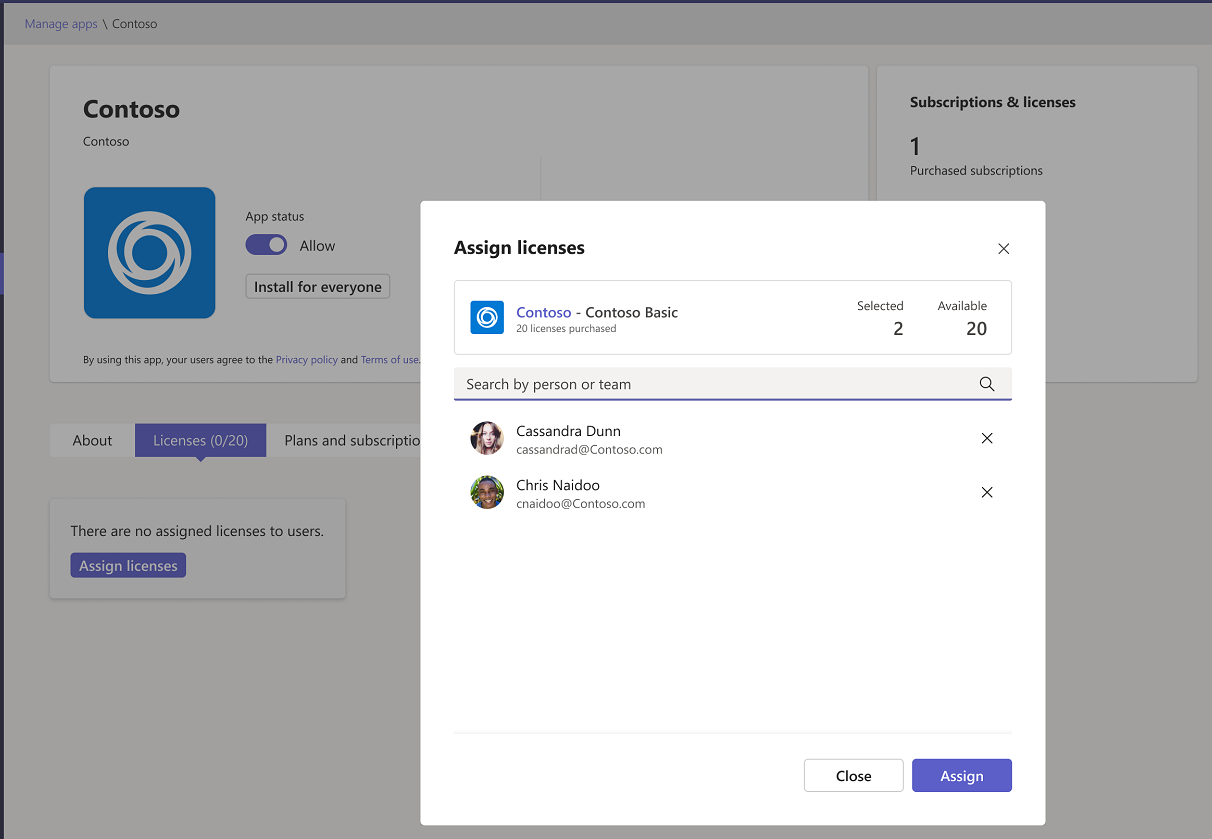Click cnaidoo@Contoso.com email text
Image resolution: width=1212 pixels, height=839 pixels.
pos(581,504)
